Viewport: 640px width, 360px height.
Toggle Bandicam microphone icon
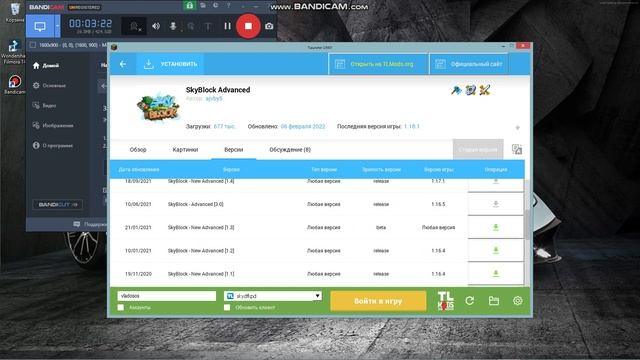click(x=173, y=26)
